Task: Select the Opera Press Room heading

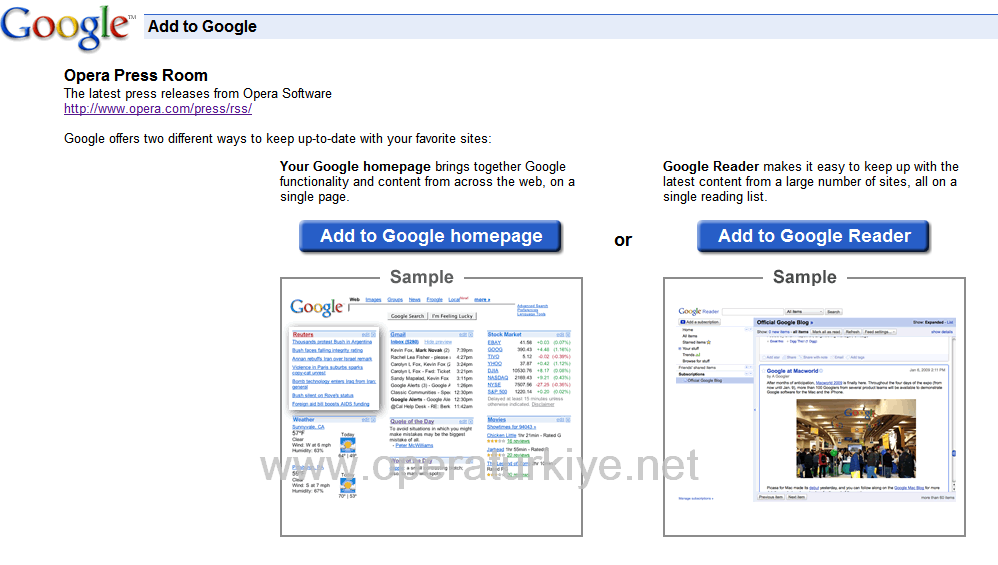Action: click(x=136, y=75)
